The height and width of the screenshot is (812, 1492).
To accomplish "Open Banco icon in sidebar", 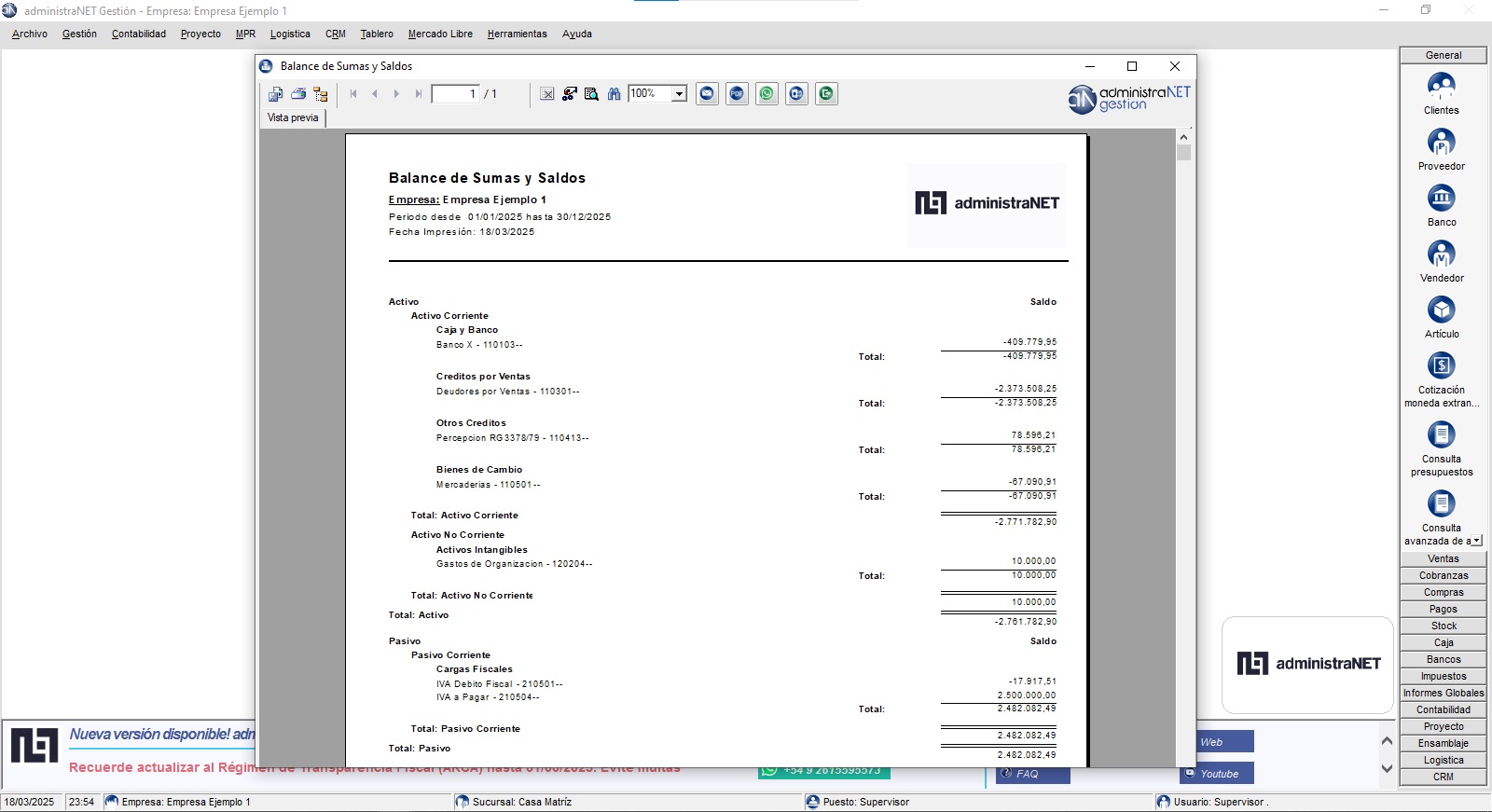I will coord(1442,205).
